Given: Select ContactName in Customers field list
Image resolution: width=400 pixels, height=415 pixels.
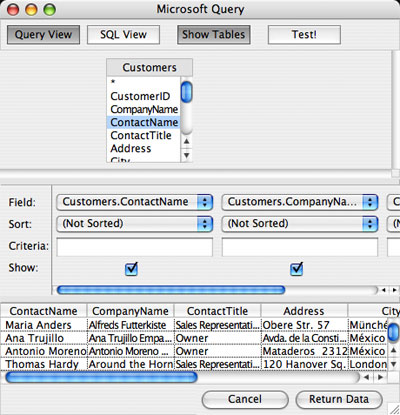Looking at the screenshot, I should coord(143,122).
